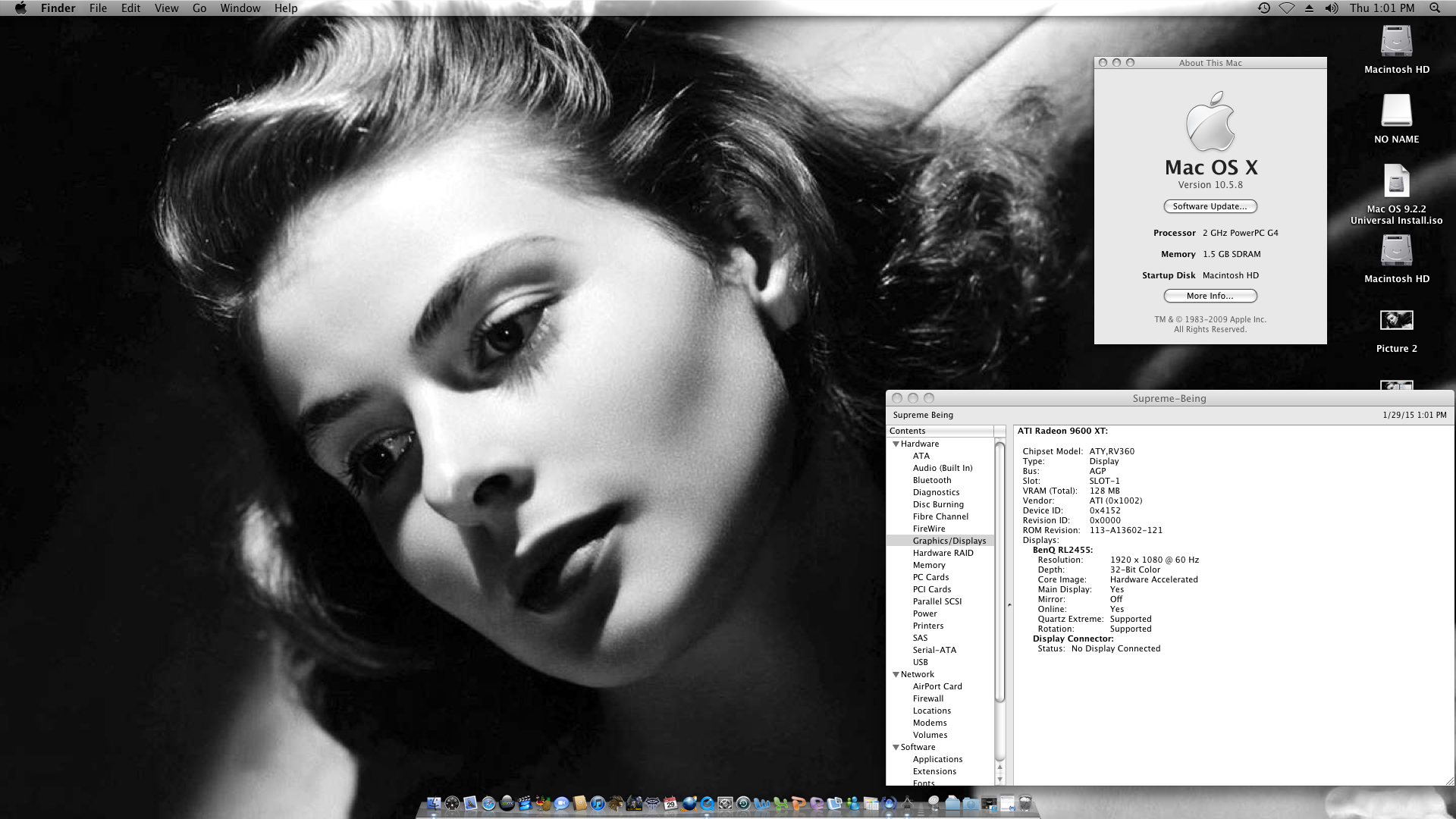
Task: Select the Picture 2 desktop thumbnail
Action: 1396,322
